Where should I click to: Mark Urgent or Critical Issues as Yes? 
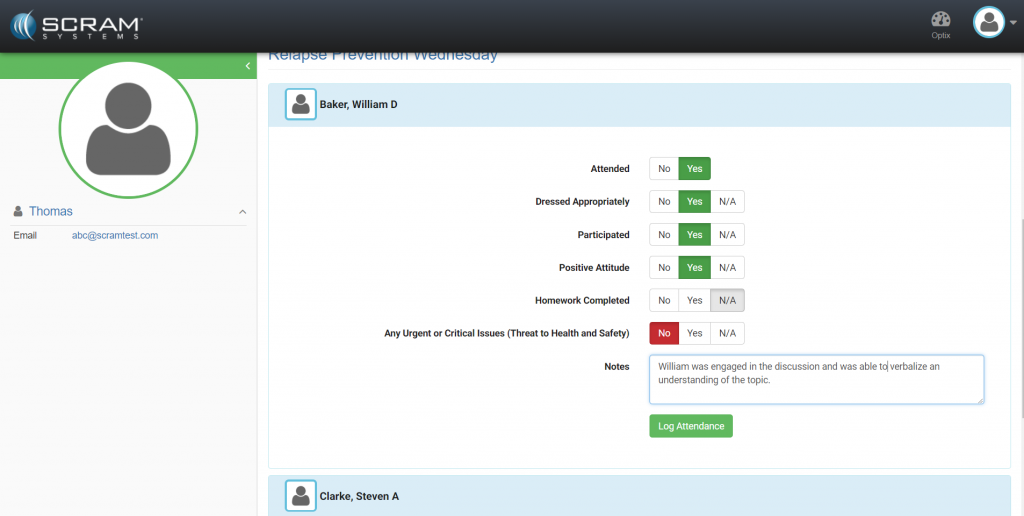tap(694, 333)
